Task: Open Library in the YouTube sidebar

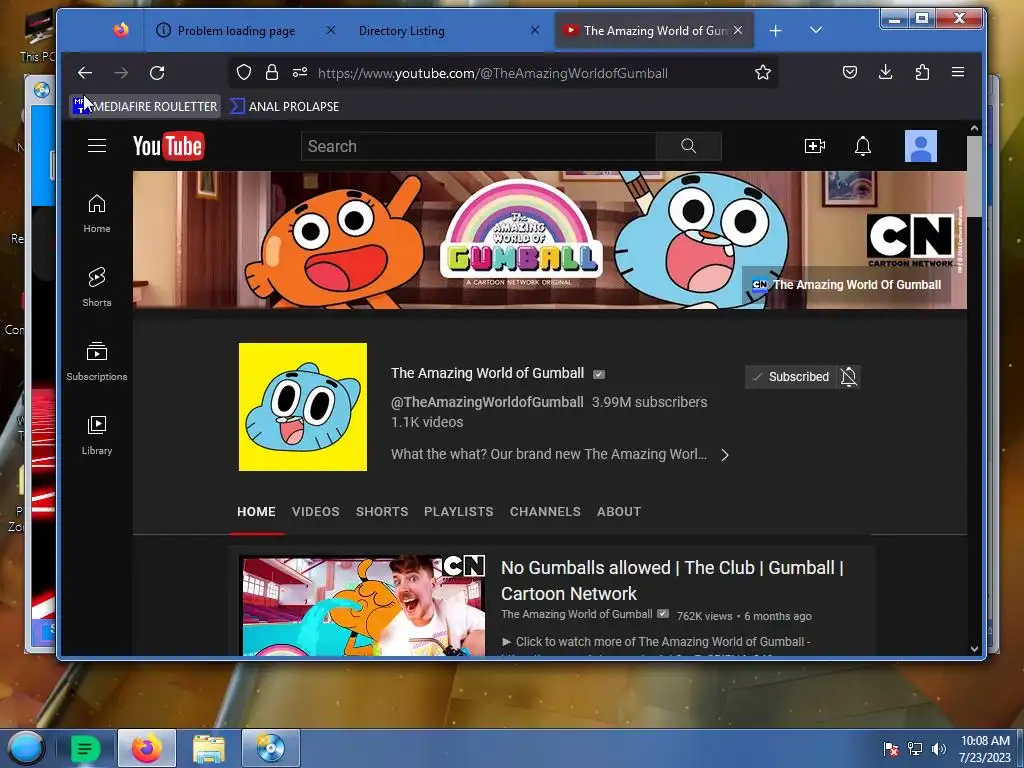Action: pyautogui.click(x=97, y=435)
